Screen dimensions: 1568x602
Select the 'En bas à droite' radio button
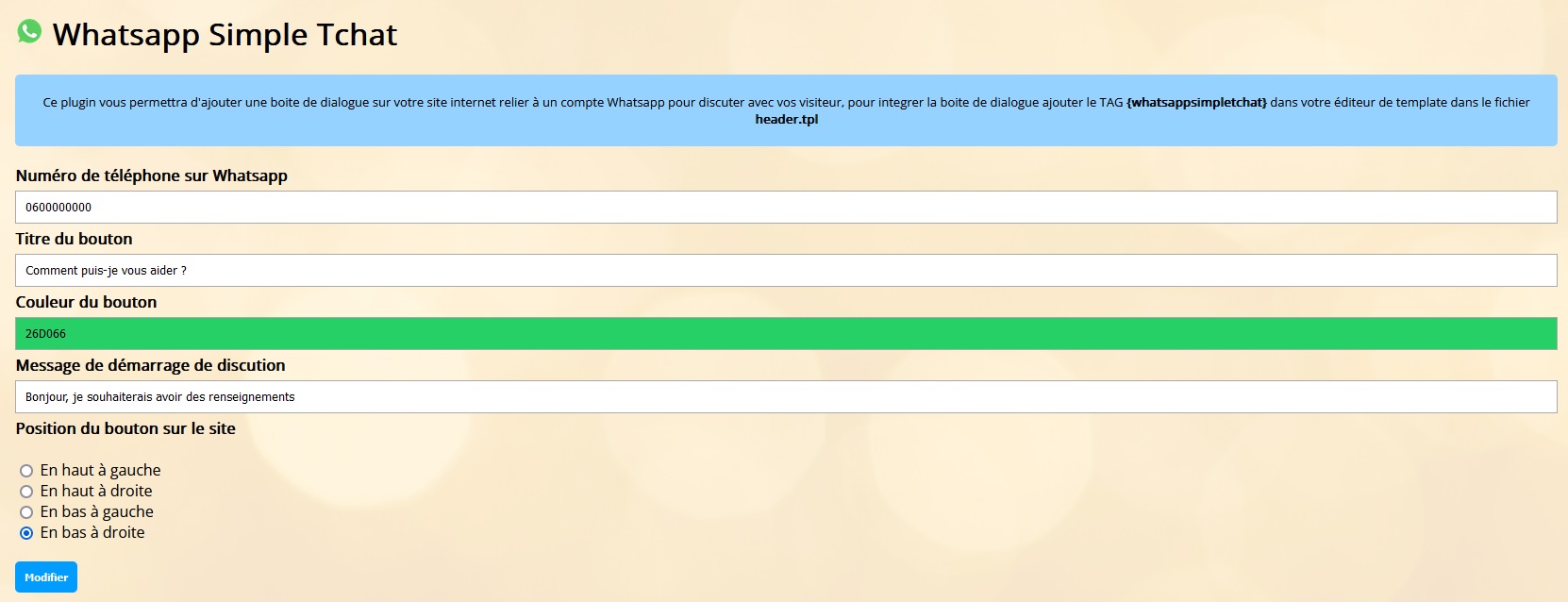(x=26, y=533)
